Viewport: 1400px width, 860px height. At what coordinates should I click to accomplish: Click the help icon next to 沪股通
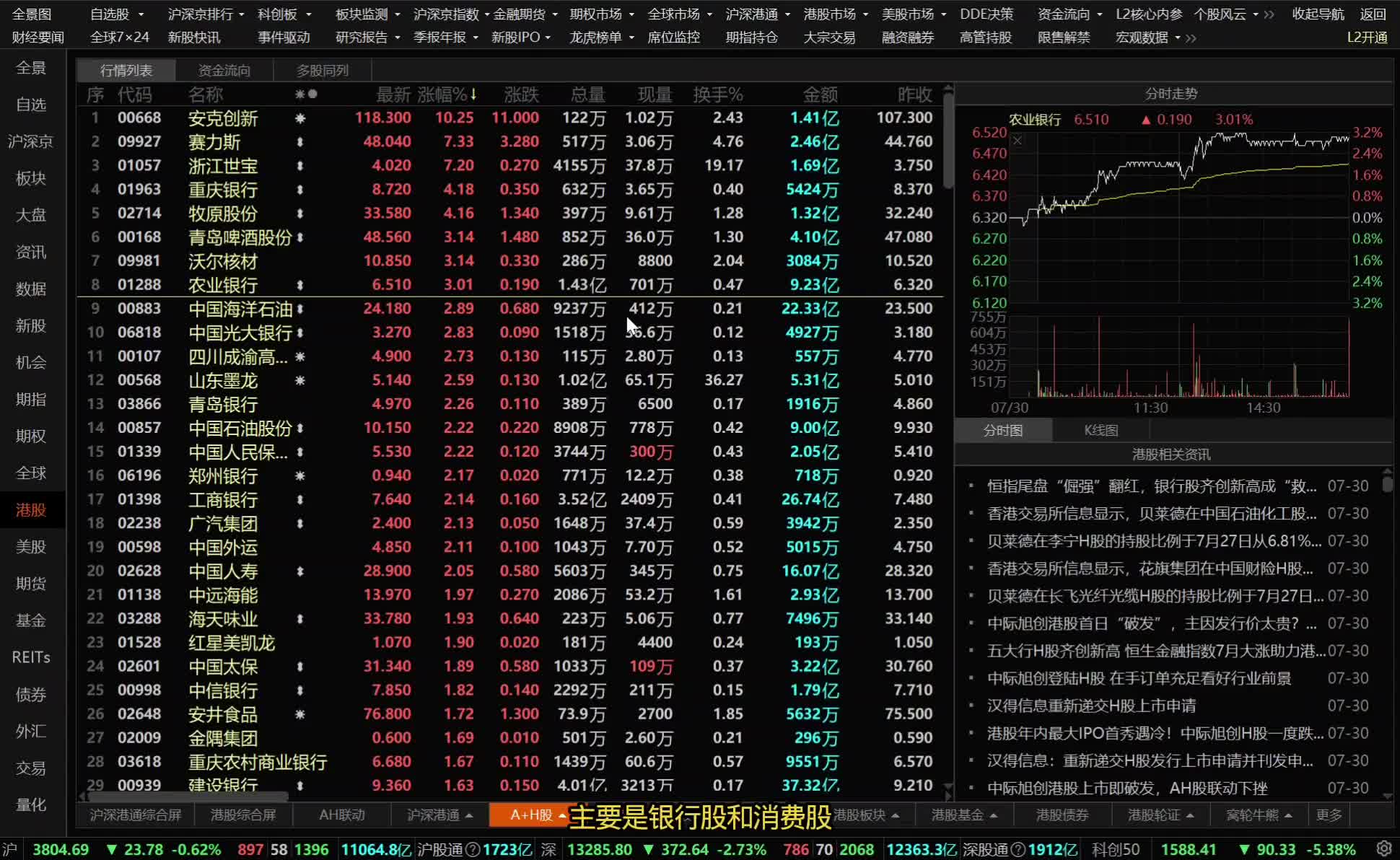[473, 849]
